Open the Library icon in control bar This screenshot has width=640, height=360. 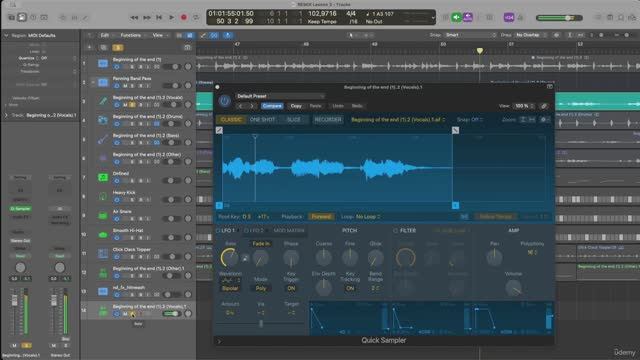tap(11, 18)
